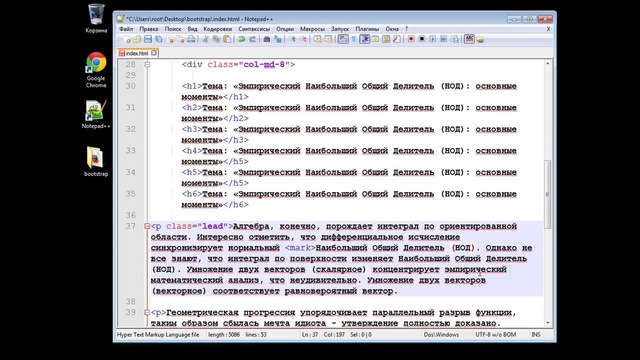Open the Синтаксисы menu
Screen dimensions: 640x360
[x=254, y=29]
